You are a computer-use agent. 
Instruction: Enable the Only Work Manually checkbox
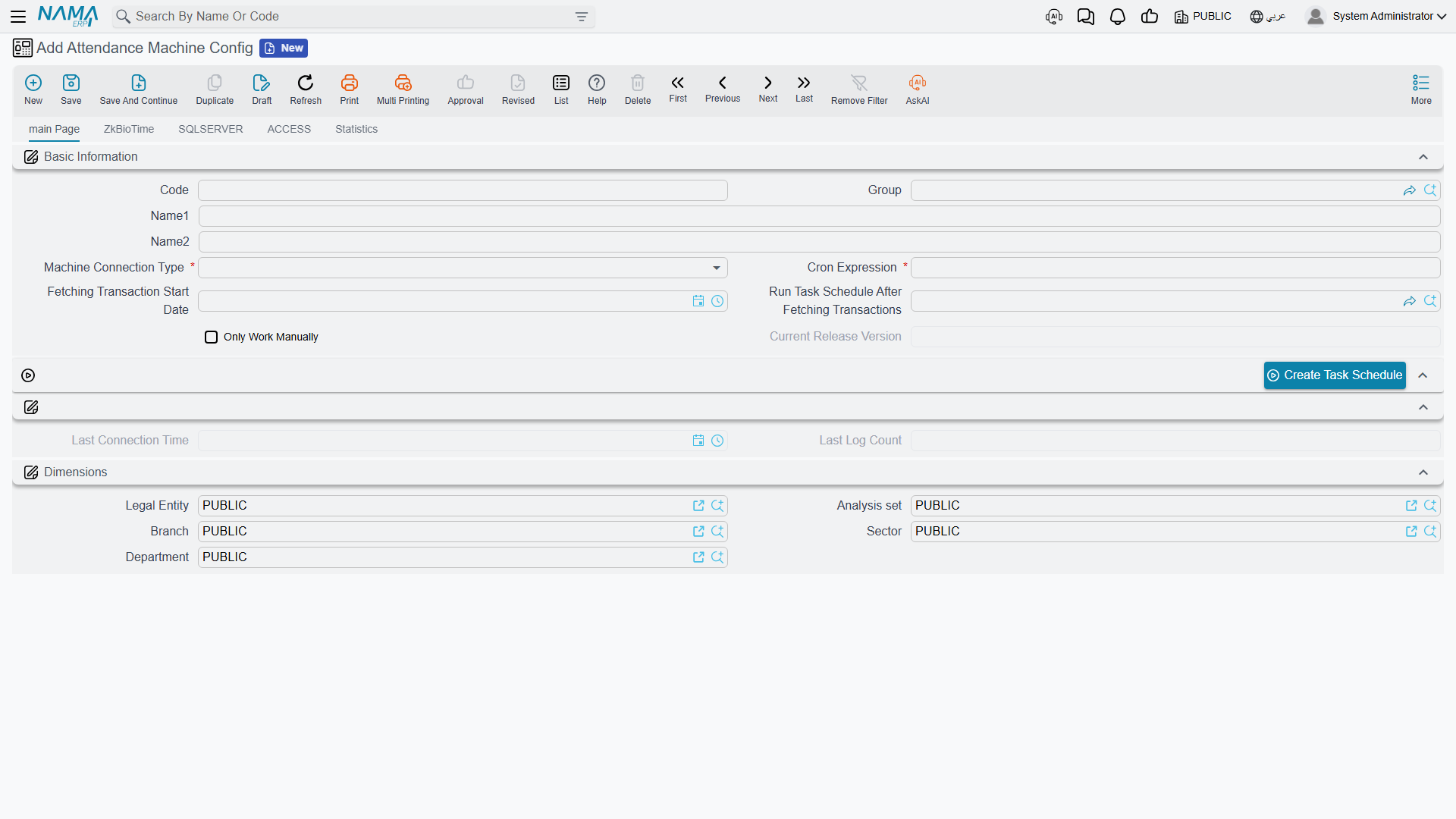pyautogui.click(x=212, y=337)
